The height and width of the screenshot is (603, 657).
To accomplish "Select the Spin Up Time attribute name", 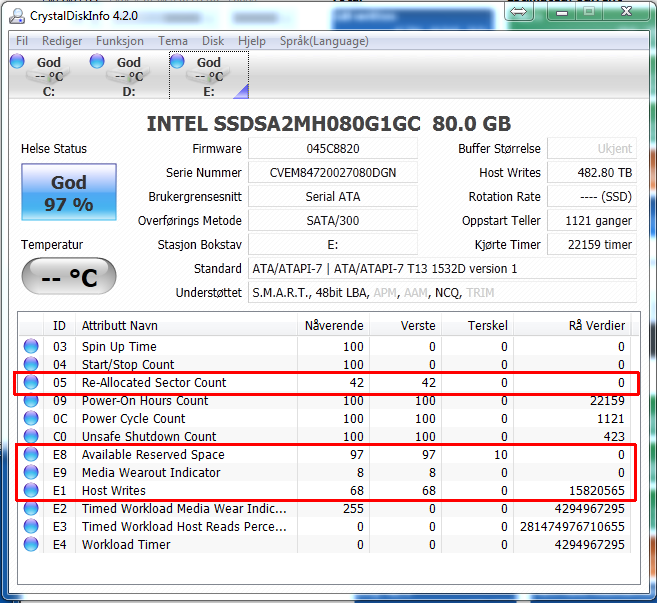I will [119, 347].
